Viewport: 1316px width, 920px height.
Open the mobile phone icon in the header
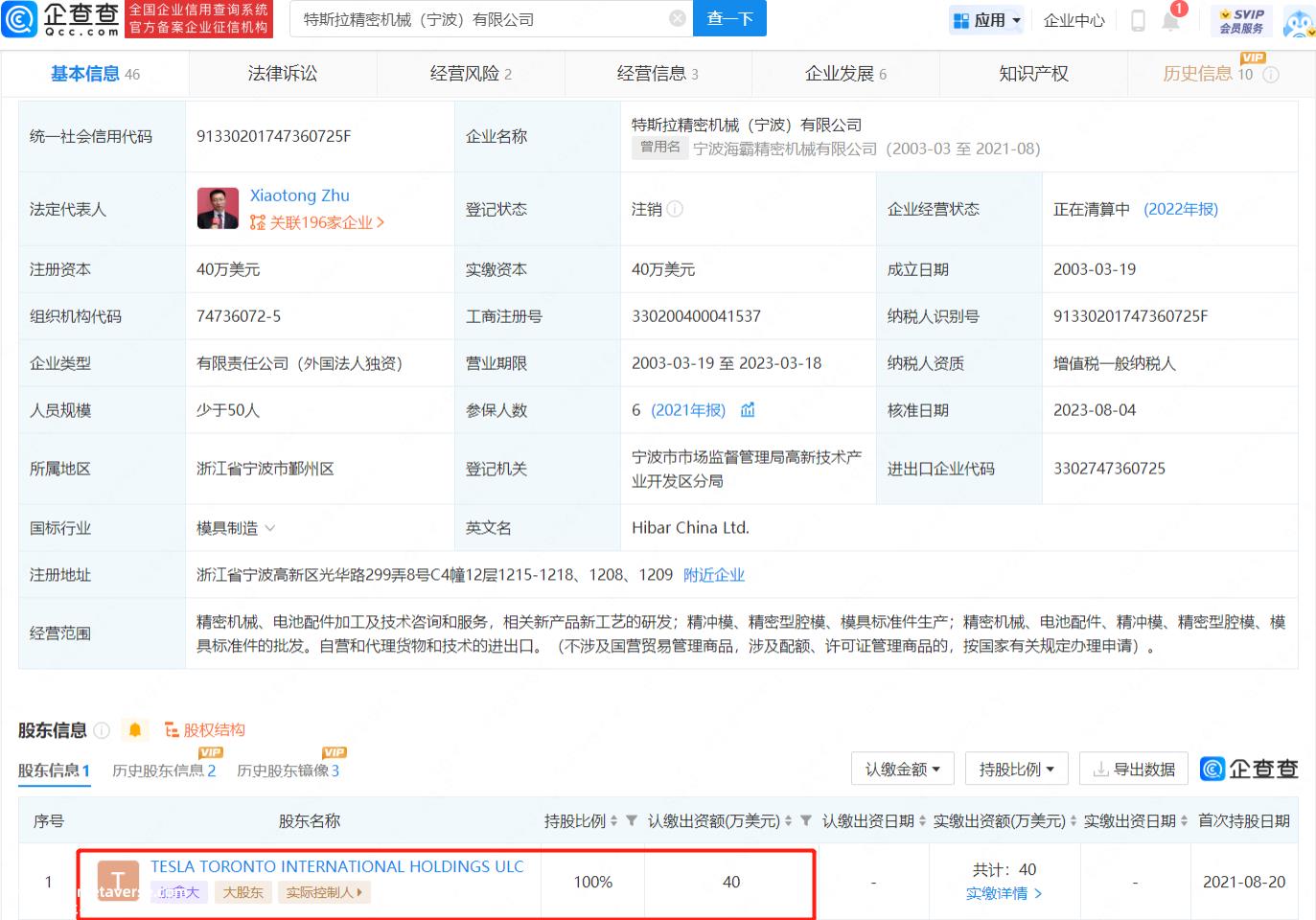tap(1138, 20)
